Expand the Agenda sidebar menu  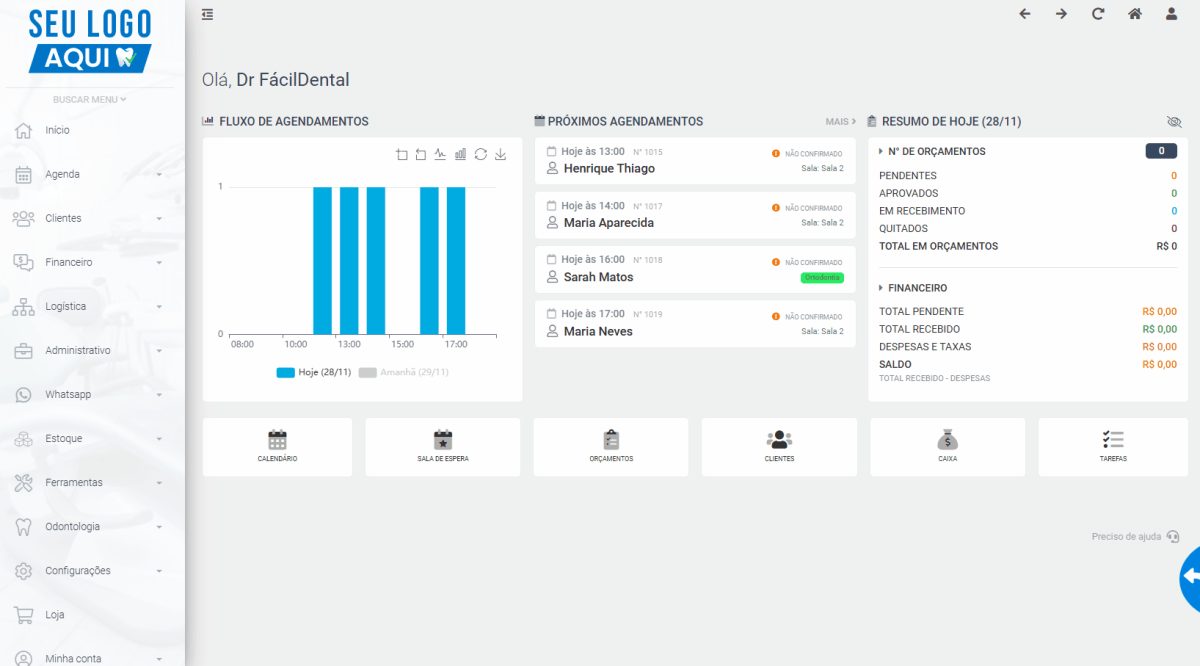point(92,174)
